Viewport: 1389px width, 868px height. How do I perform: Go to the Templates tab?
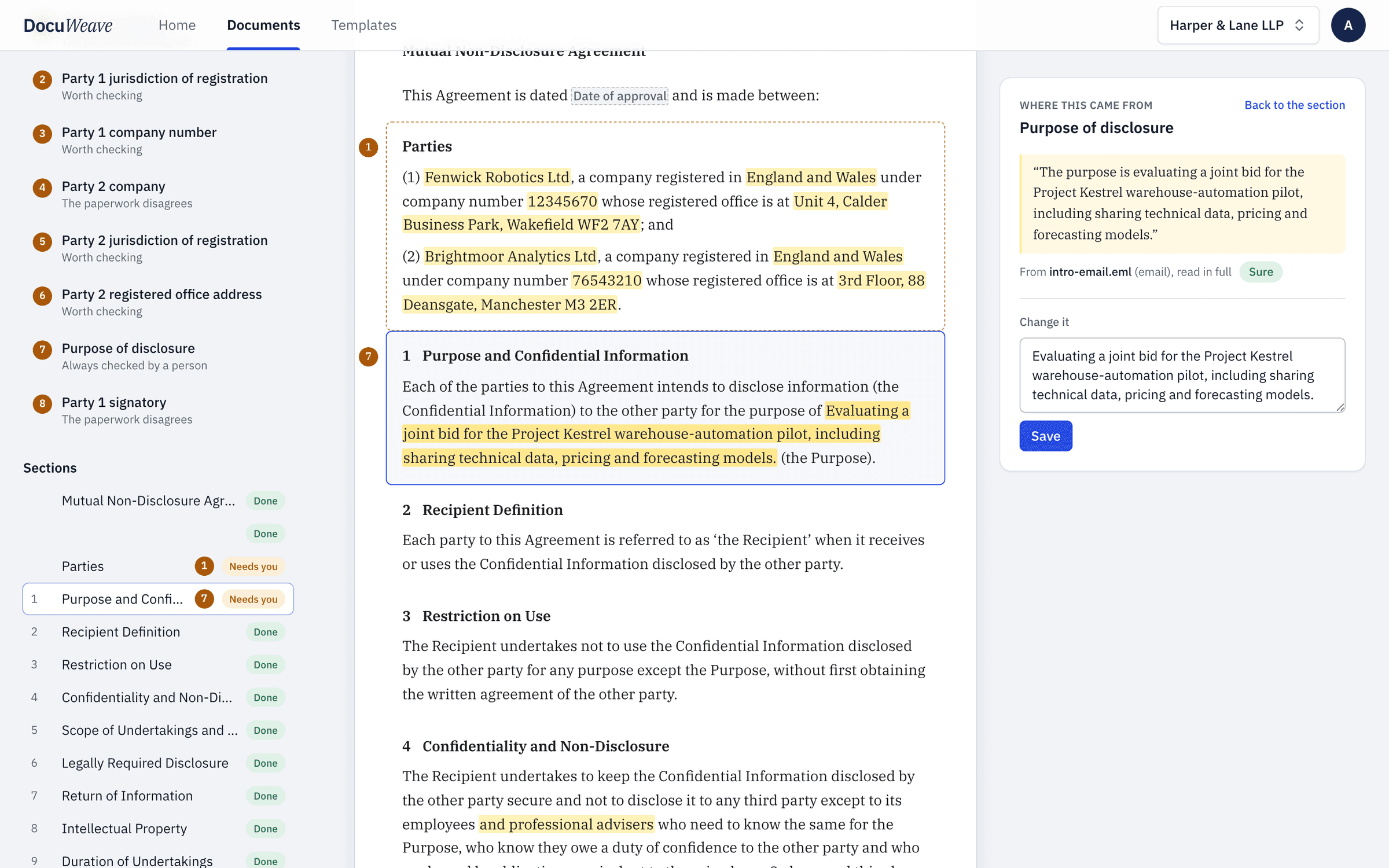363,25
